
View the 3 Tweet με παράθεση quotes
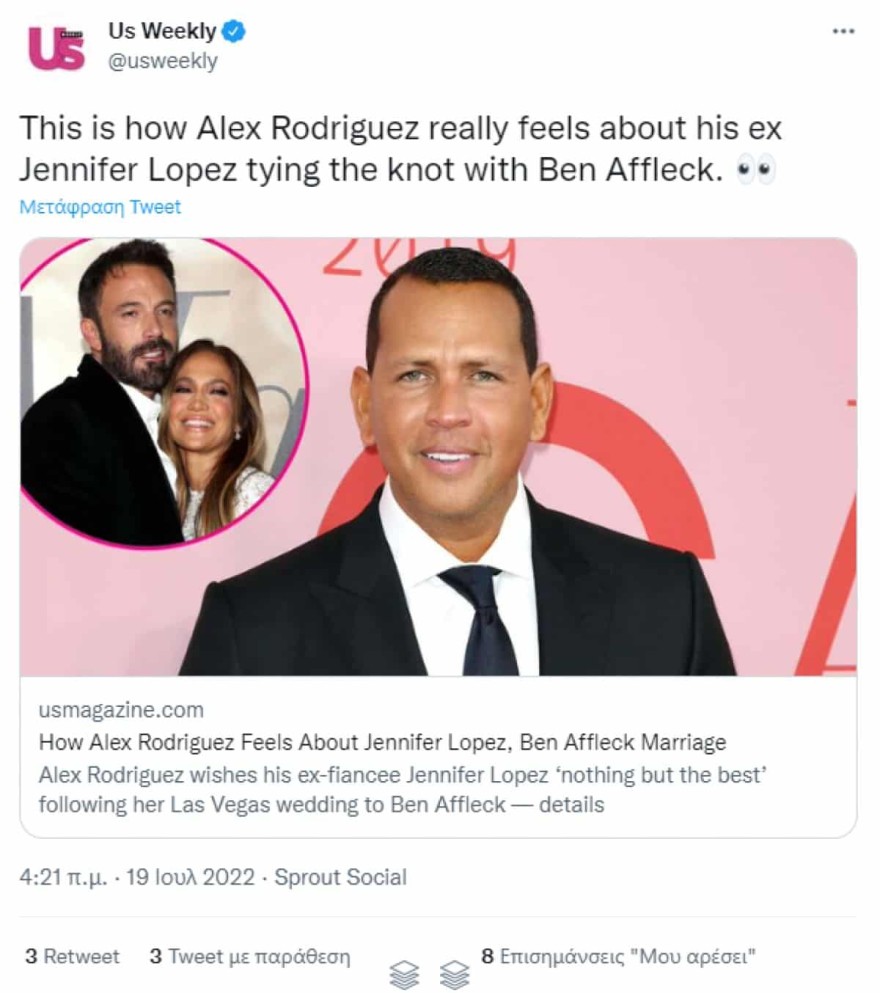point(250,956)
